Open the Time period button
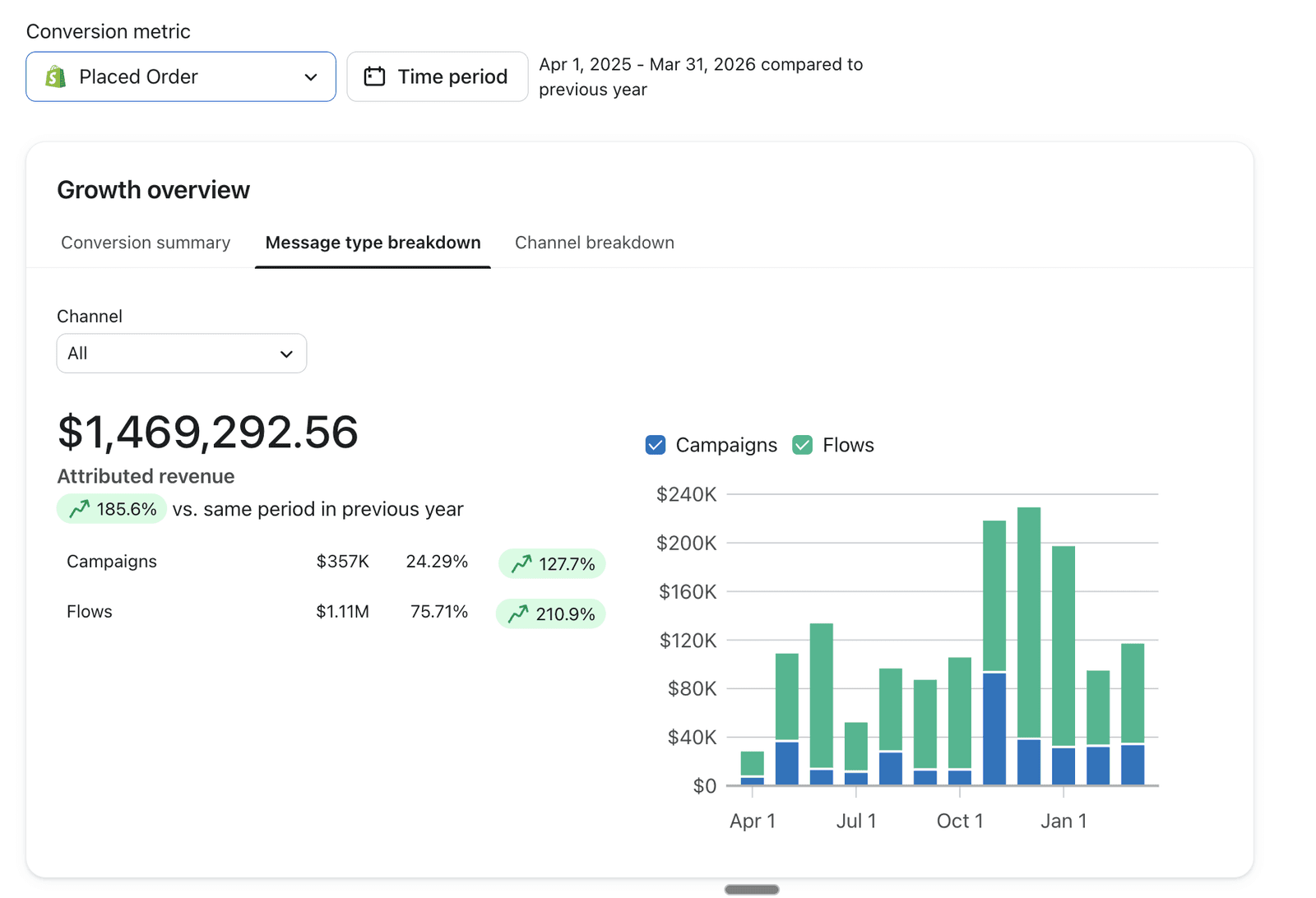This screenshot has height=898, width=1316. (438, 76)
